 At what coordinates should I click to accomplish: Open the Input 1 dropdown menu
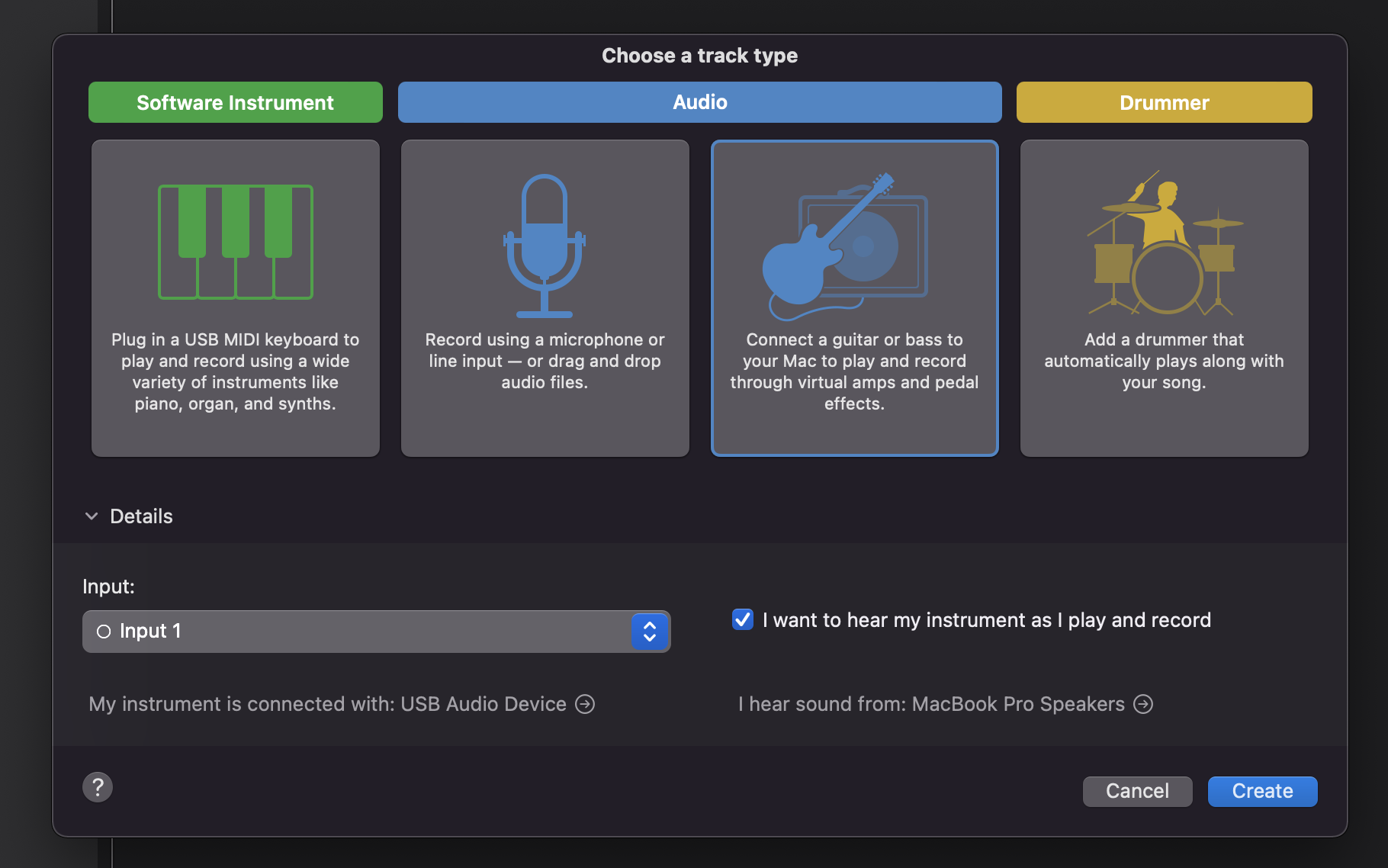[x=358, y=632]
